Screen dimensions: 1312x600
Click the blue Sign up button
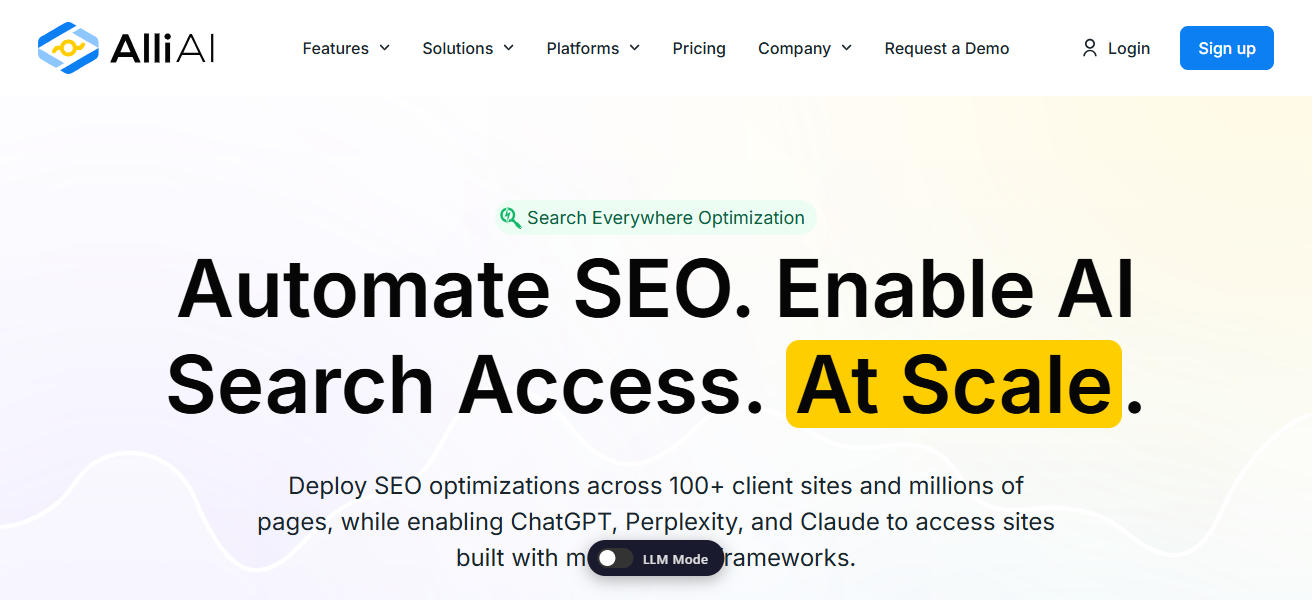pos(1227,48)
